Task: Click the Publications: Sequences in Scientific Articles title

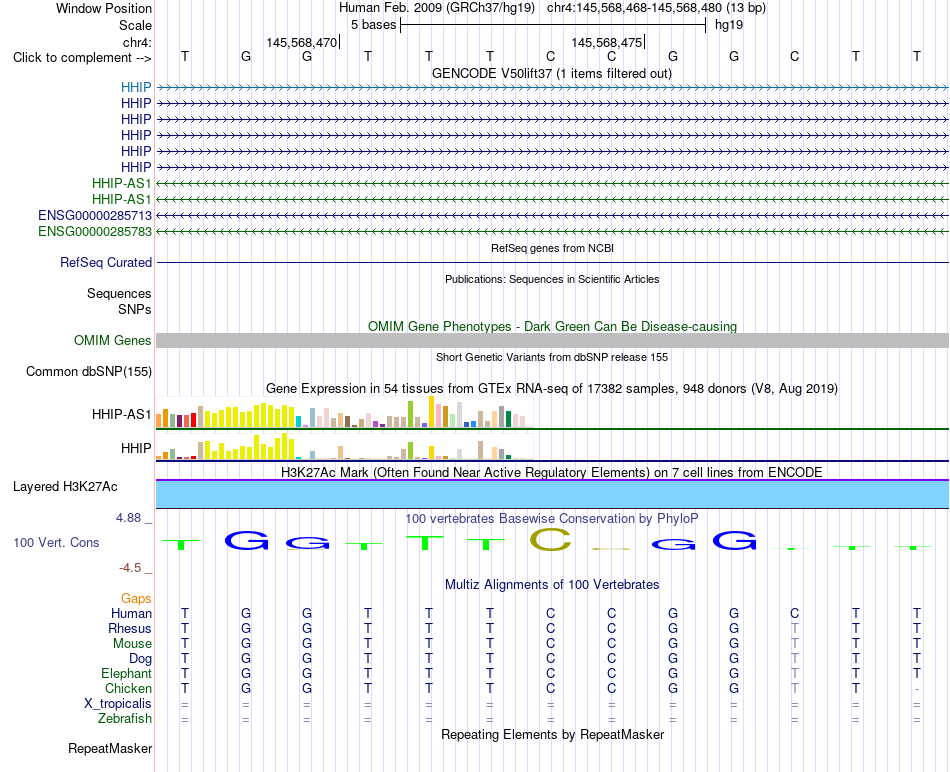Action: [x=552, y=279]
